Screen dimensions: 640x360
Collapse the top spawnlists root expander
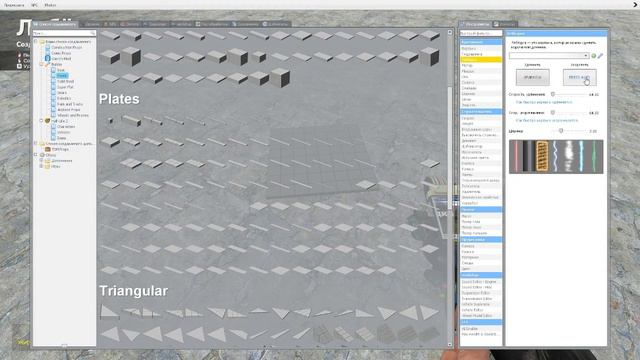pos(36,41)
